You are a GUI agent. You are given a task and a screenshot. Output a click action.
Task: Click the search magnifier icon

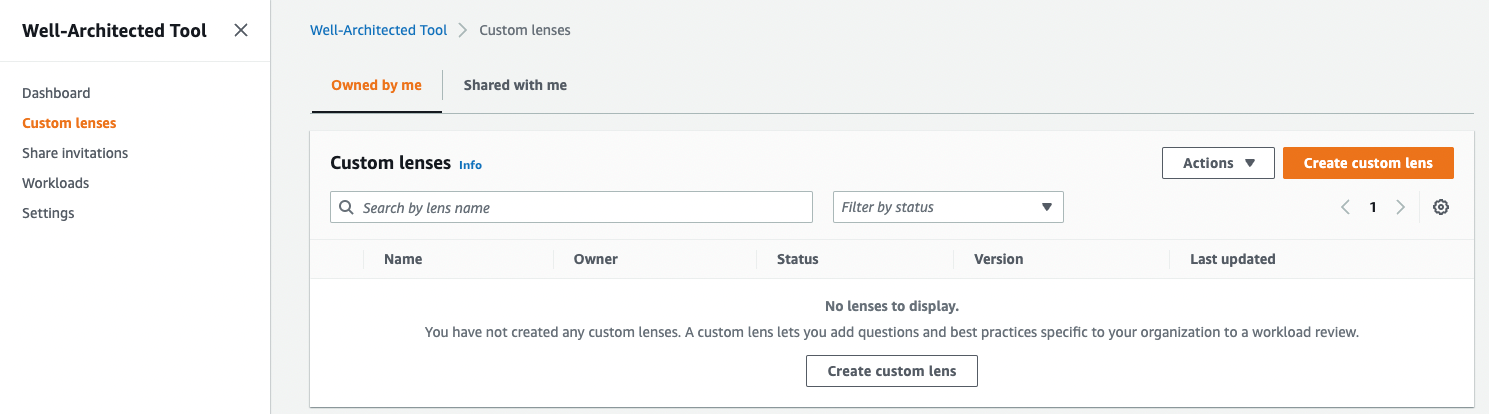(347, 207)
